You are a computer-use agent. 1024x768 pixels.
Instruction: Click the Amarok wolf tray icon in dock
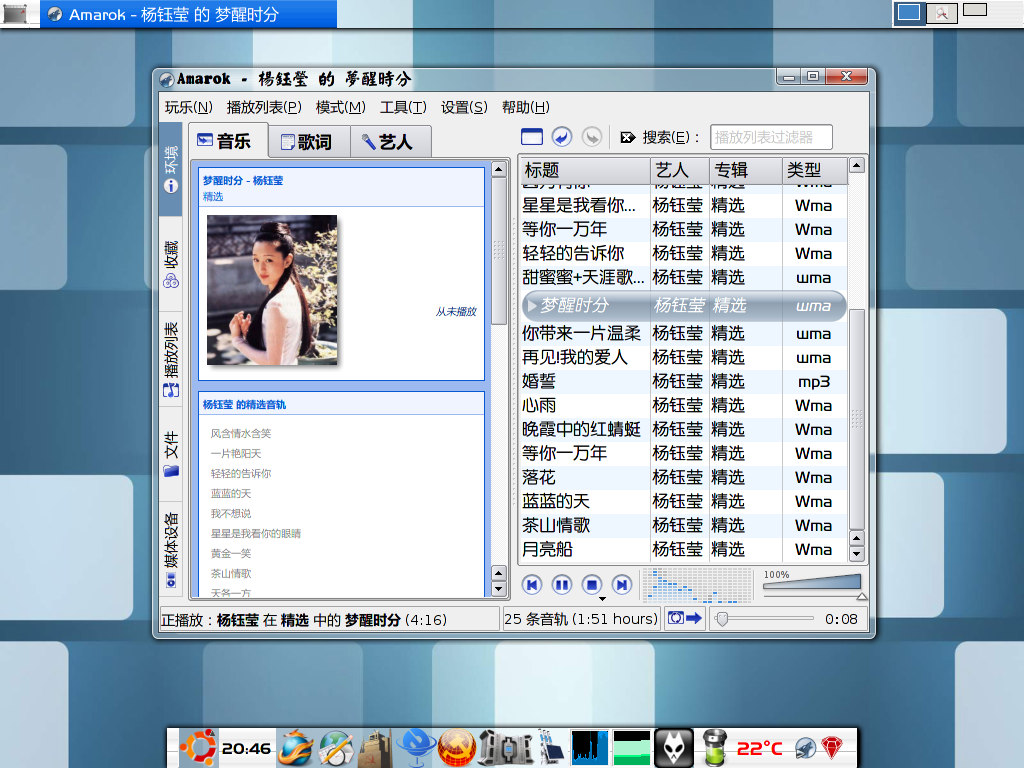[805, 748]
